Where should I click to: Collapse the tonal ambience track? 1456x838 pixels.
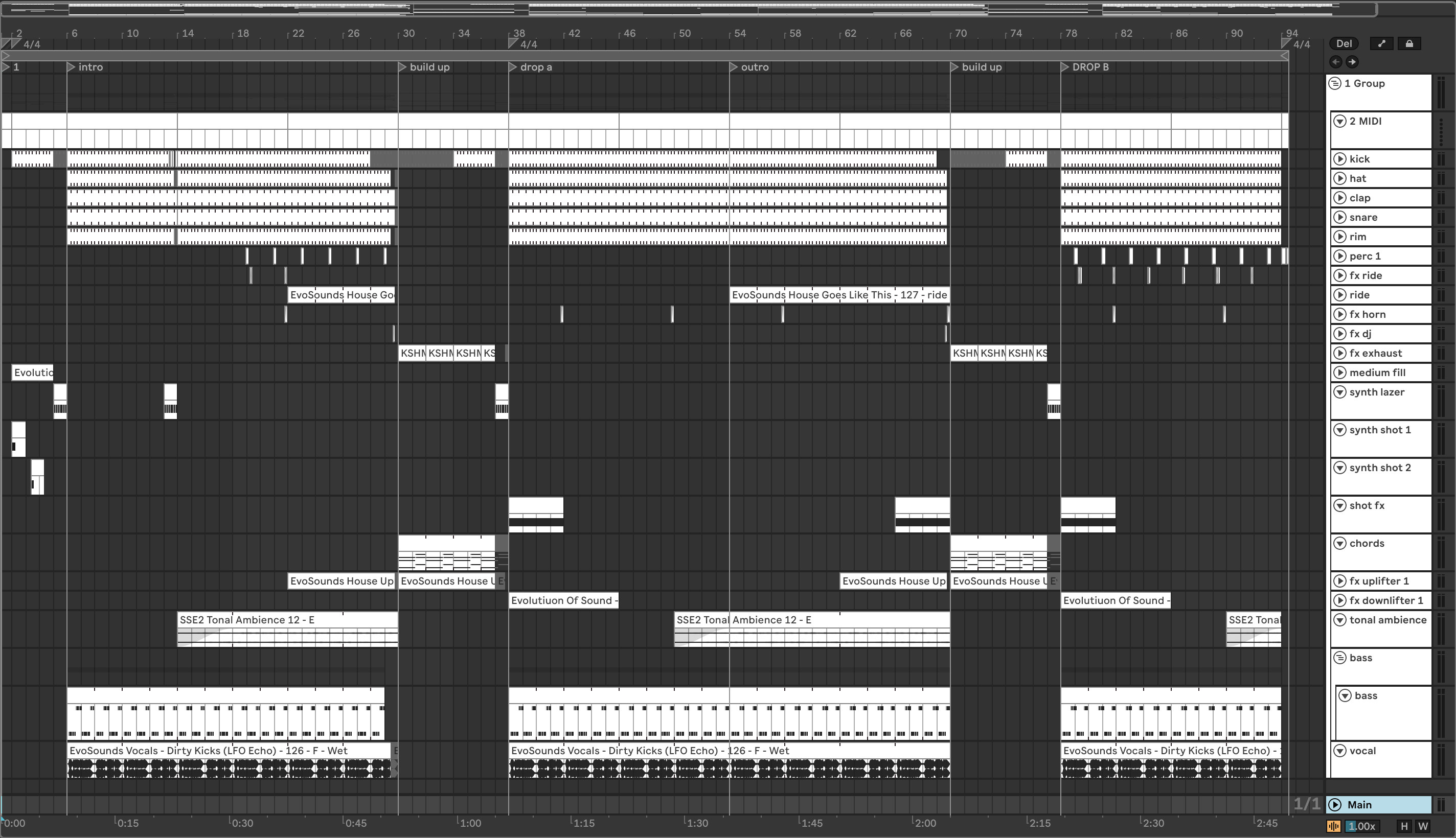pos(1340,620)
